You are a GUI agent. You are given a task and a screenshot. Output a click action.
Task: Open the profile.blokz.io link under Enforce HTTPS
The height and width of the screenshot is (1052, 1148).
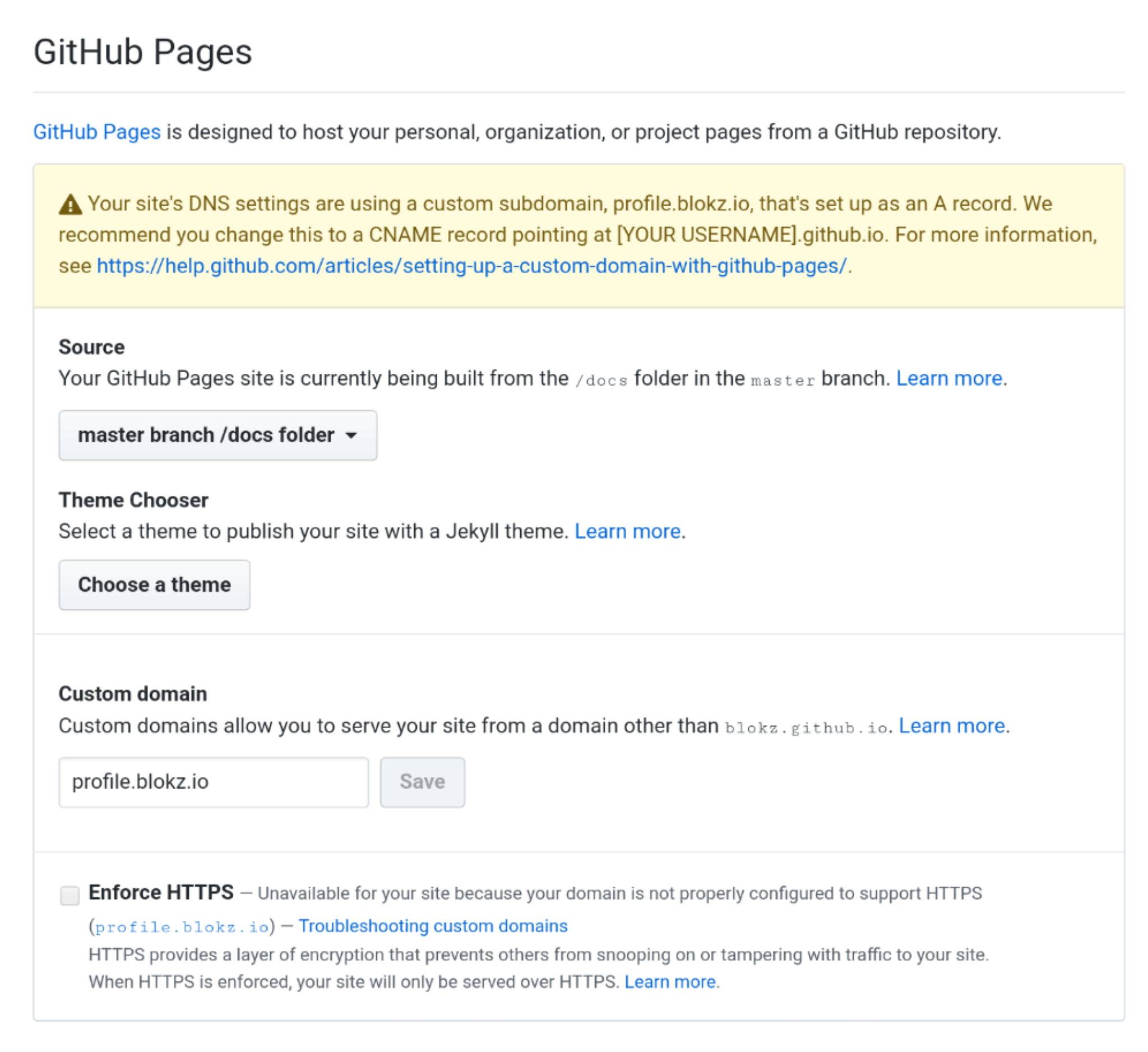(182, 928)
